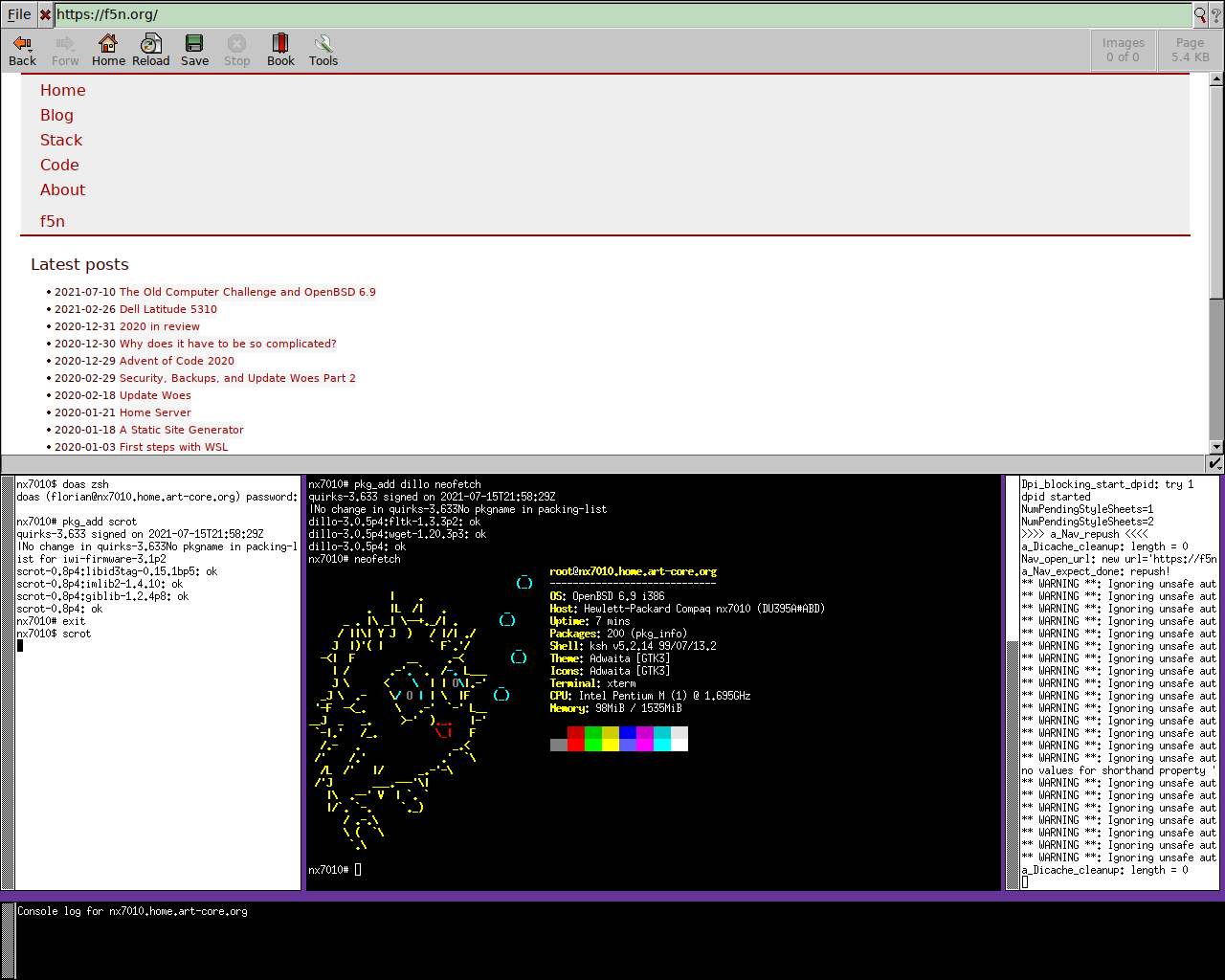Open The Old Computer Challenge and OpenBSD 6.9
Image resolution: width=1225 pixels, height=980 pixels.
[248, 292]
